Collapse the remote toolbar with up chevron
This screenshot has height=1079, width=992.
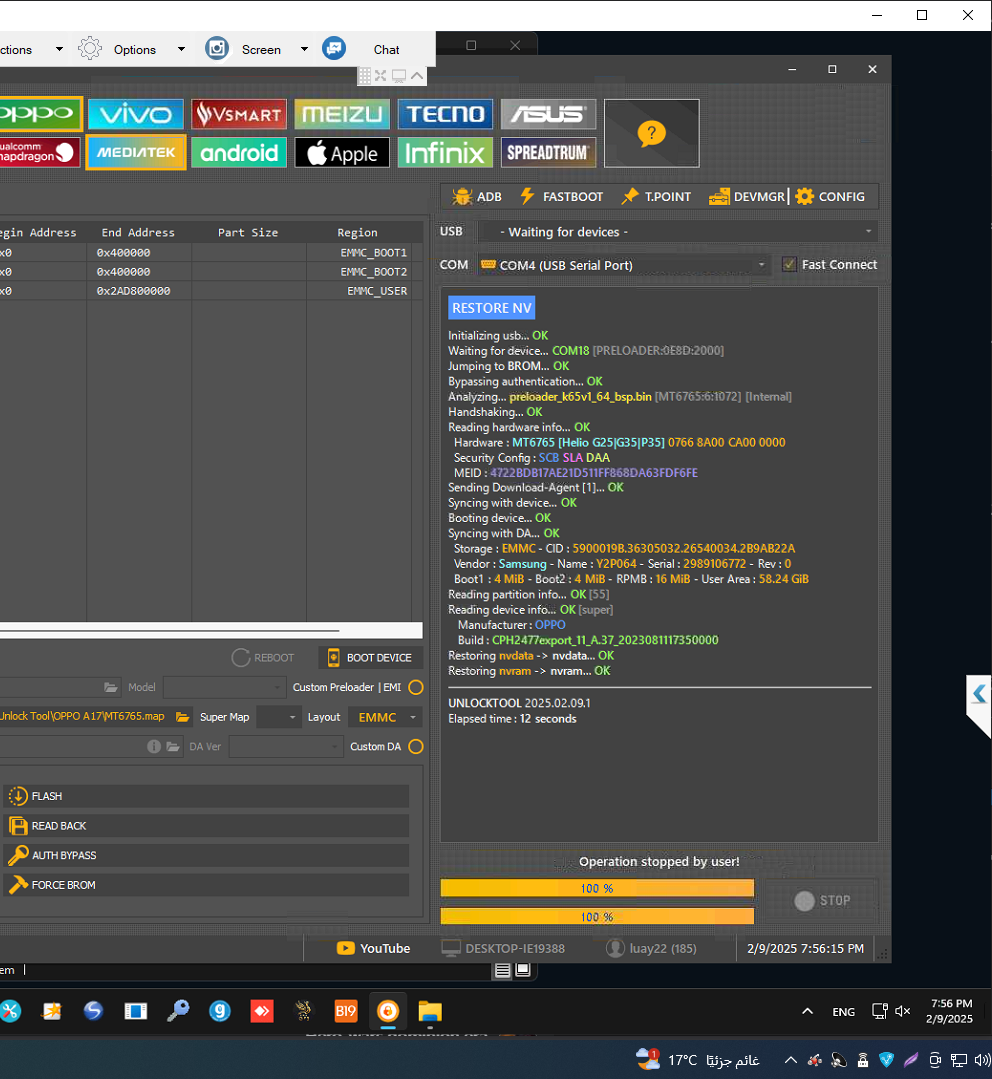tap(417, 75)
